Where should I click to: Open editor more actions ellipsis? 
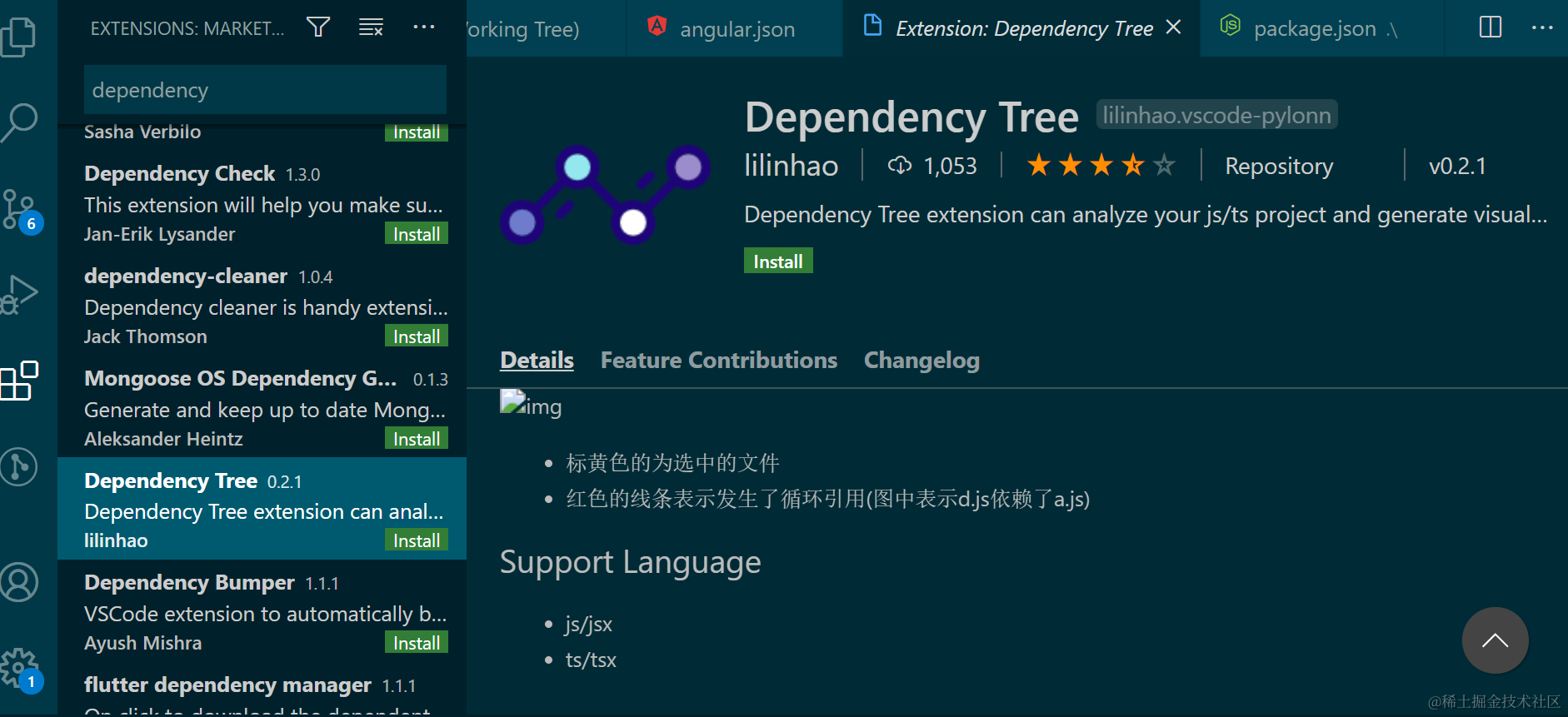pyautogui.click(x=1542, y=27)
